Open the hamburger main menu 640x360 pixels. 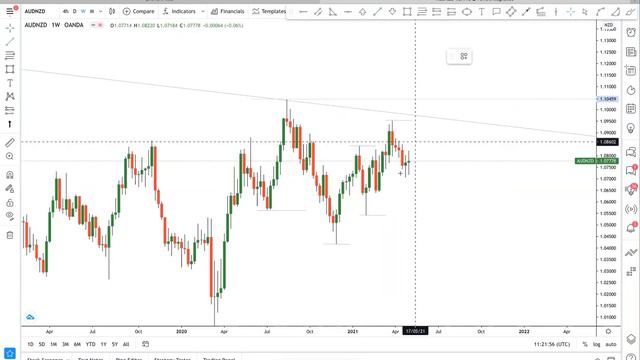pos(10,11)
